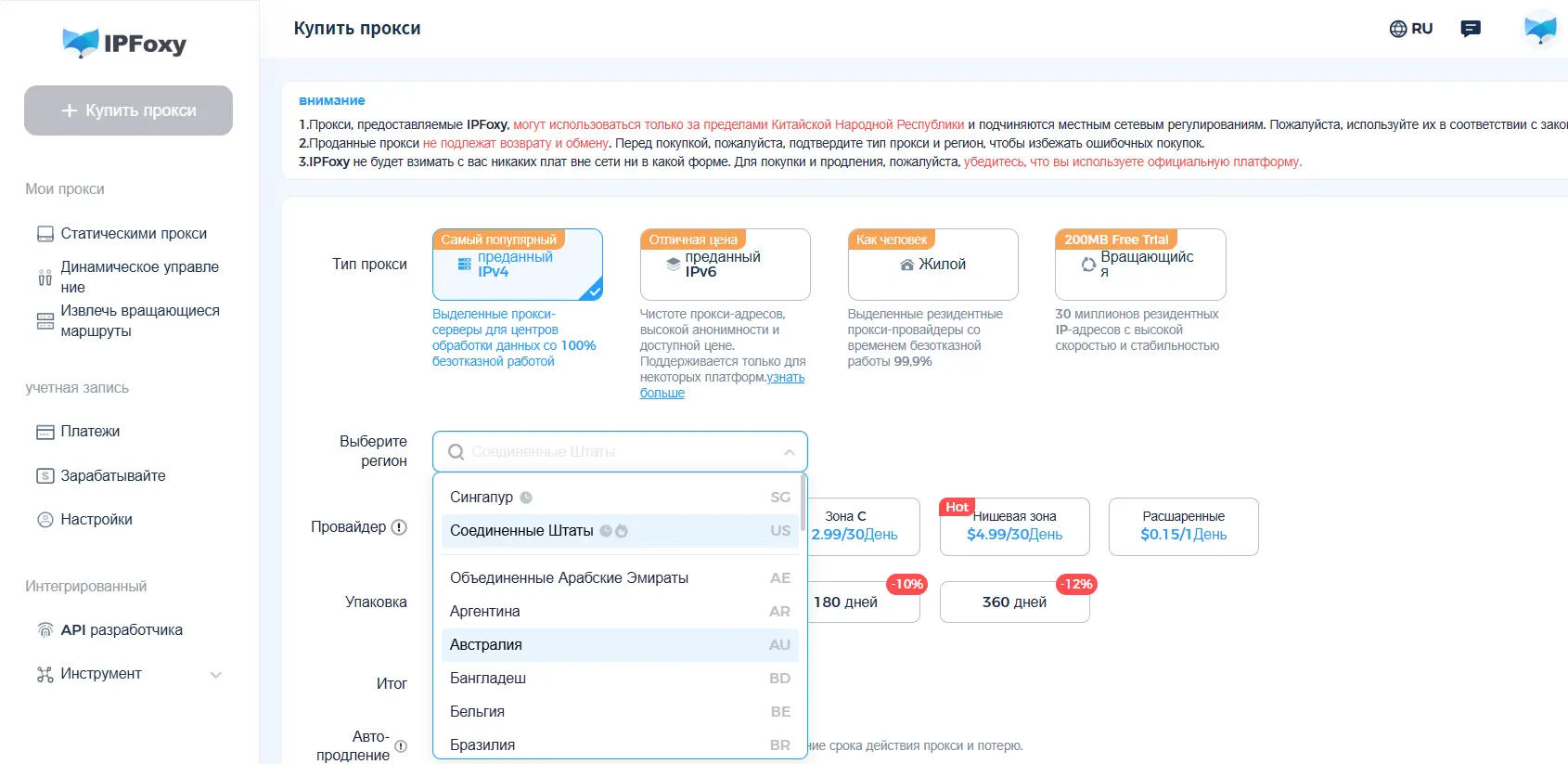Click the fire icon beside Соединенные Штаты
The image size is (1568, 764).
click(x=622, y=531)
